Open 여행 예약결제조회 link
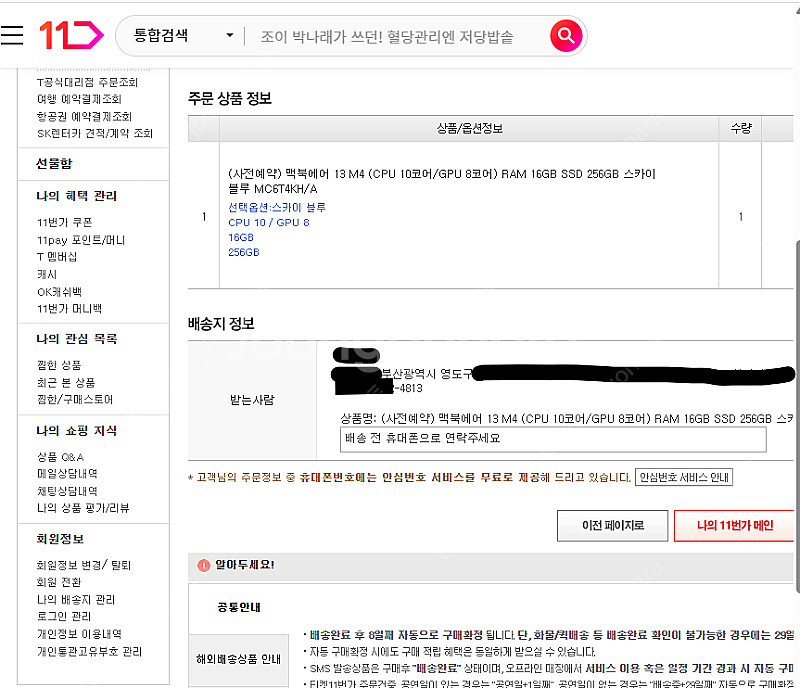The width and height of the screenshot is (800, 688). pos(79,99)
